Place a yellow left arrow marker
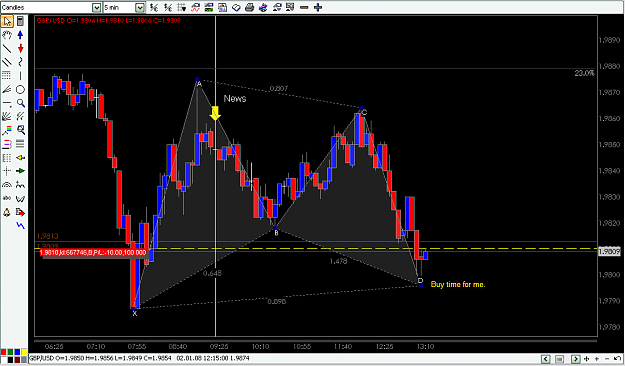The image size is (625, 366). coord(20,157)
